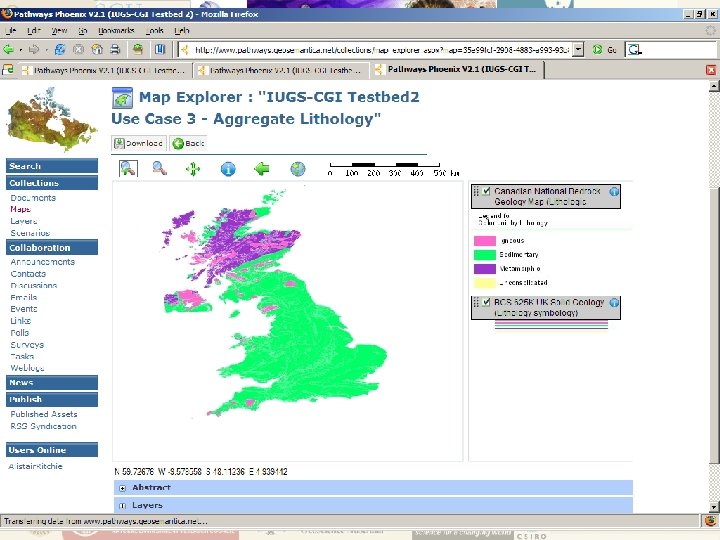
Task: Open the Scenarios link
Action: 30,233
